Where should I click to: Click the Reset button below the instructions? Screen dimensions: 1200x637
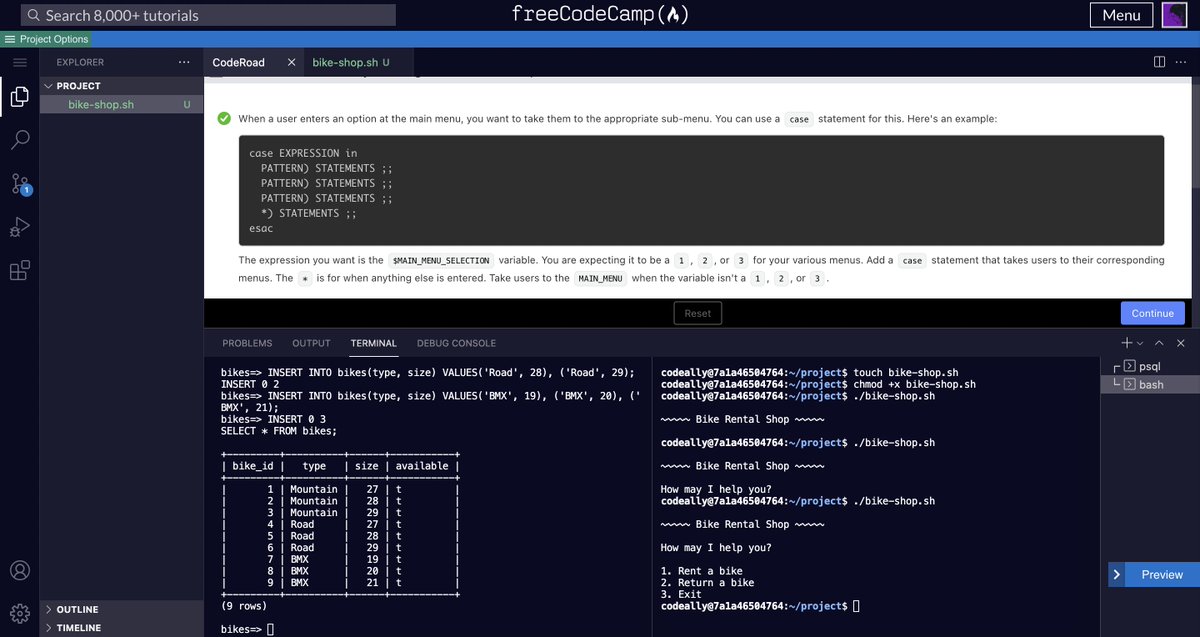[x=697, y=312]
